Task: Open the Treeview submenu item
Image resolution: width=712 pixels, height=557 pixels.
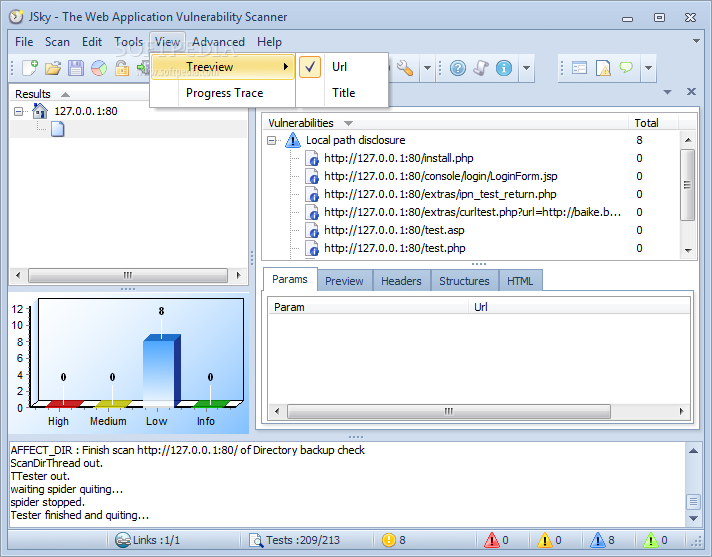Action: pyautogui.click(x=222, y=67)
